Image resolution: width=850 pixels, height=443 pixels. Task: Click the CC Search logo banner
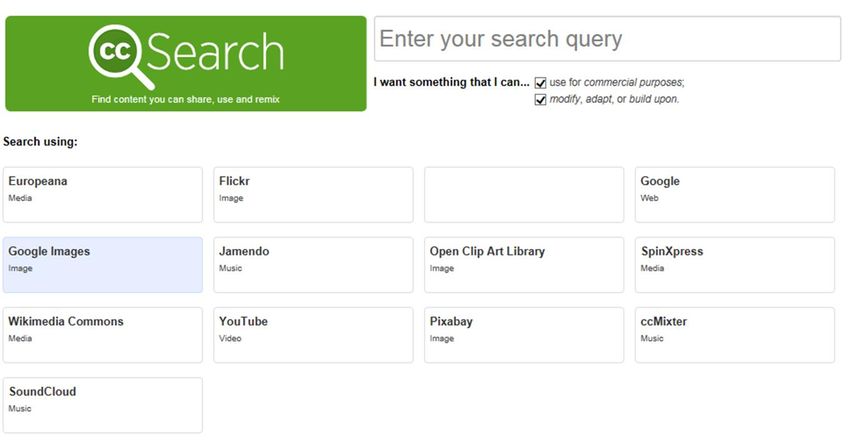[x=186, y=63]
